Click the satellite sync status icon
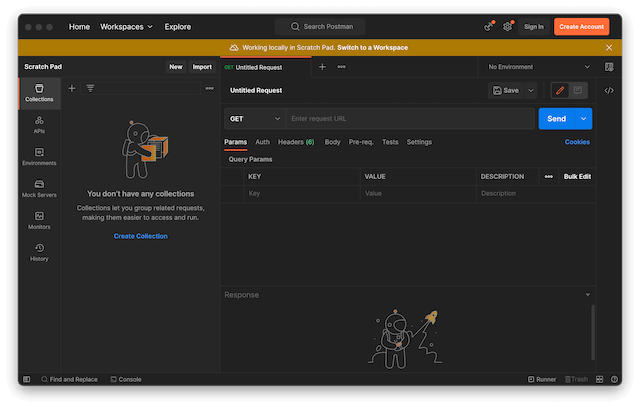This screenshot has width=640, height=408. pos(489,27)
